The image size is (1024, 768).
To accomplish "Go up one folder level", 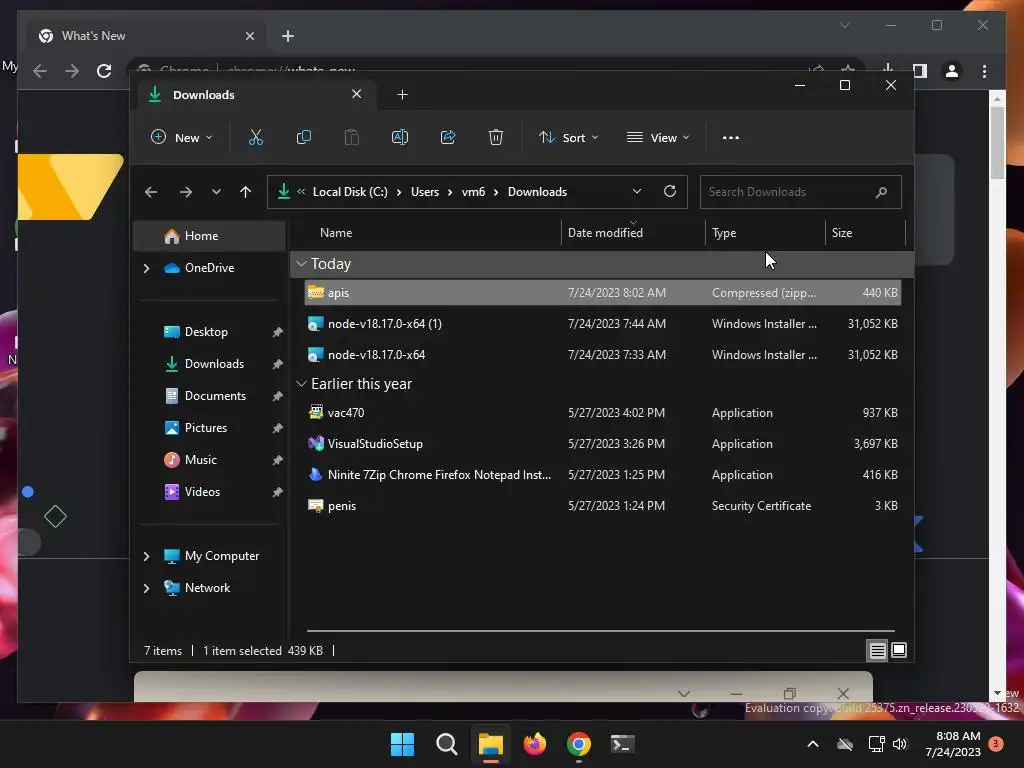I will pyautogui.click(x=246, y=192).
